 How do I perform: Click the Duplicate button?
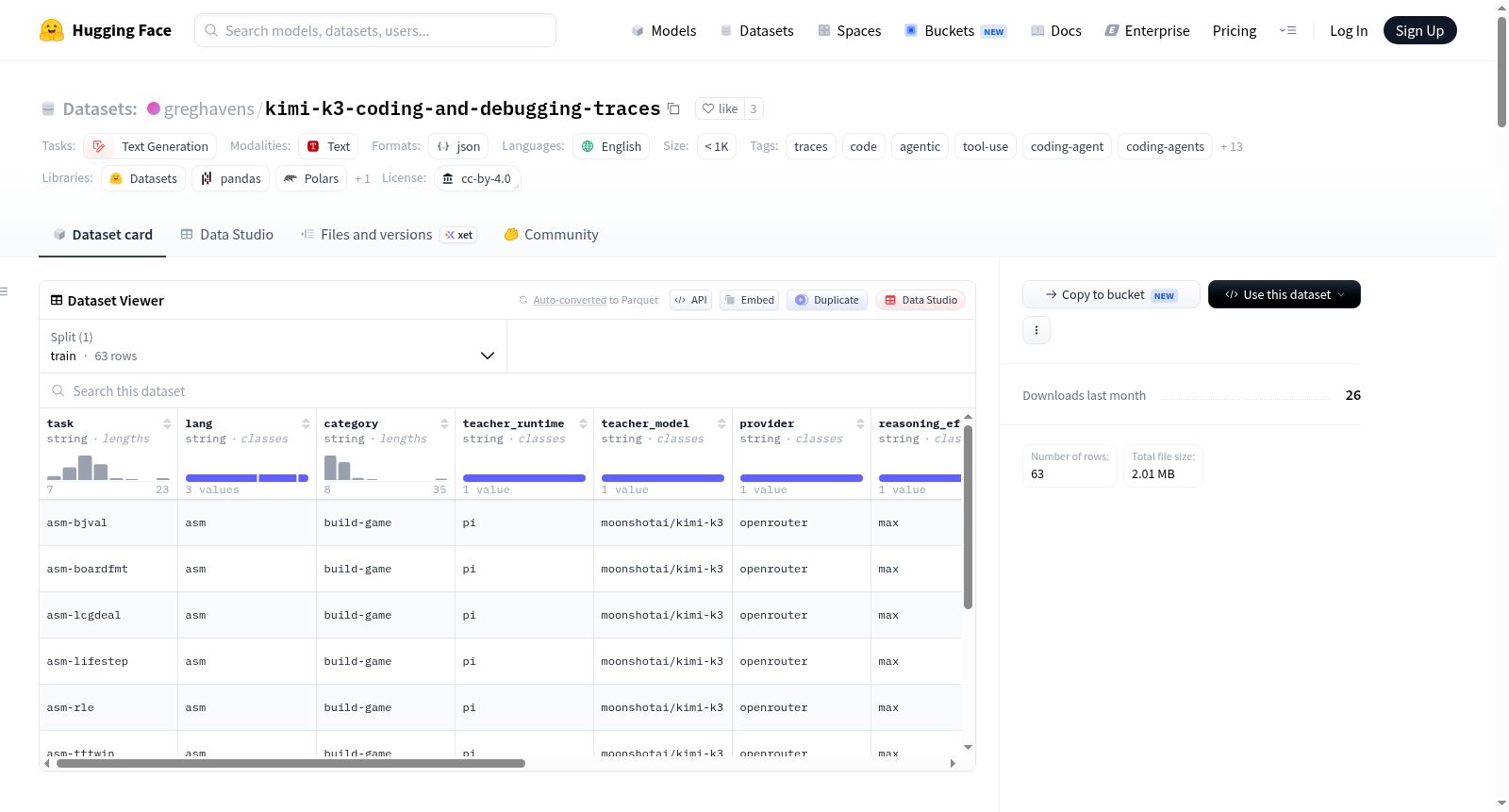[x=827, y=300]
